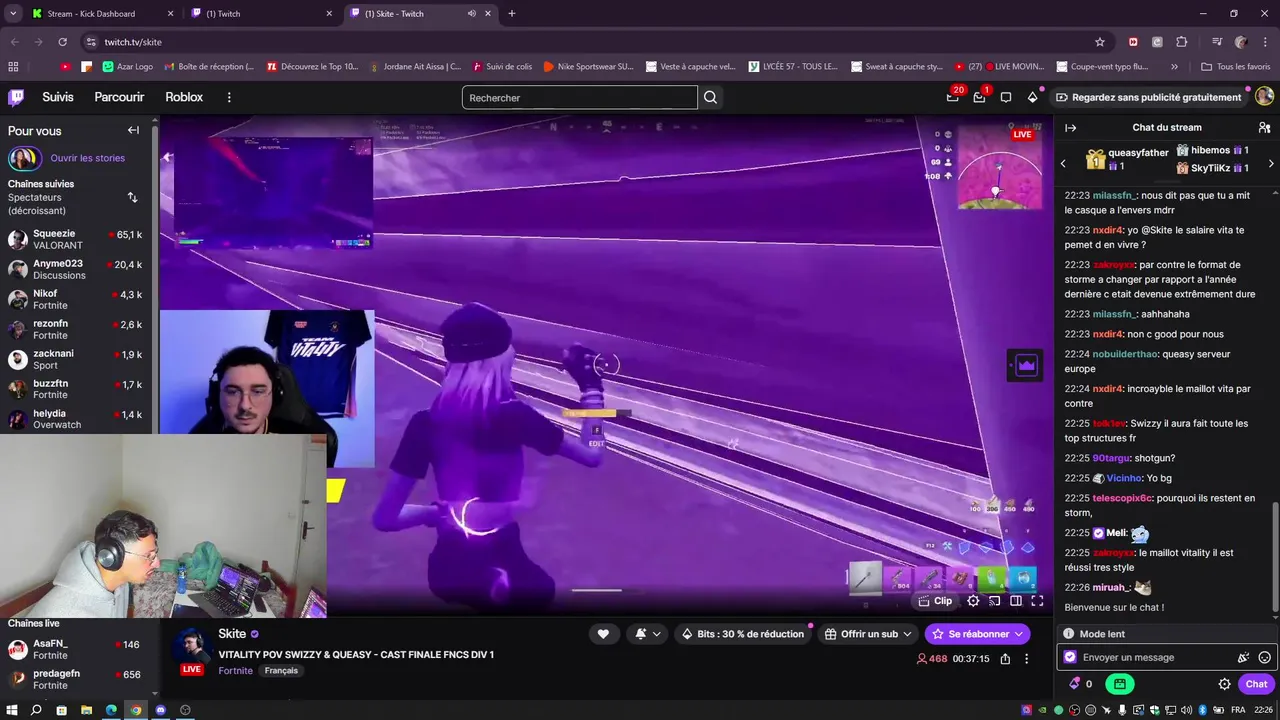Go to Parcourir tab
This screenshot has width=1280, height=720.
click(x=119, y=97)
